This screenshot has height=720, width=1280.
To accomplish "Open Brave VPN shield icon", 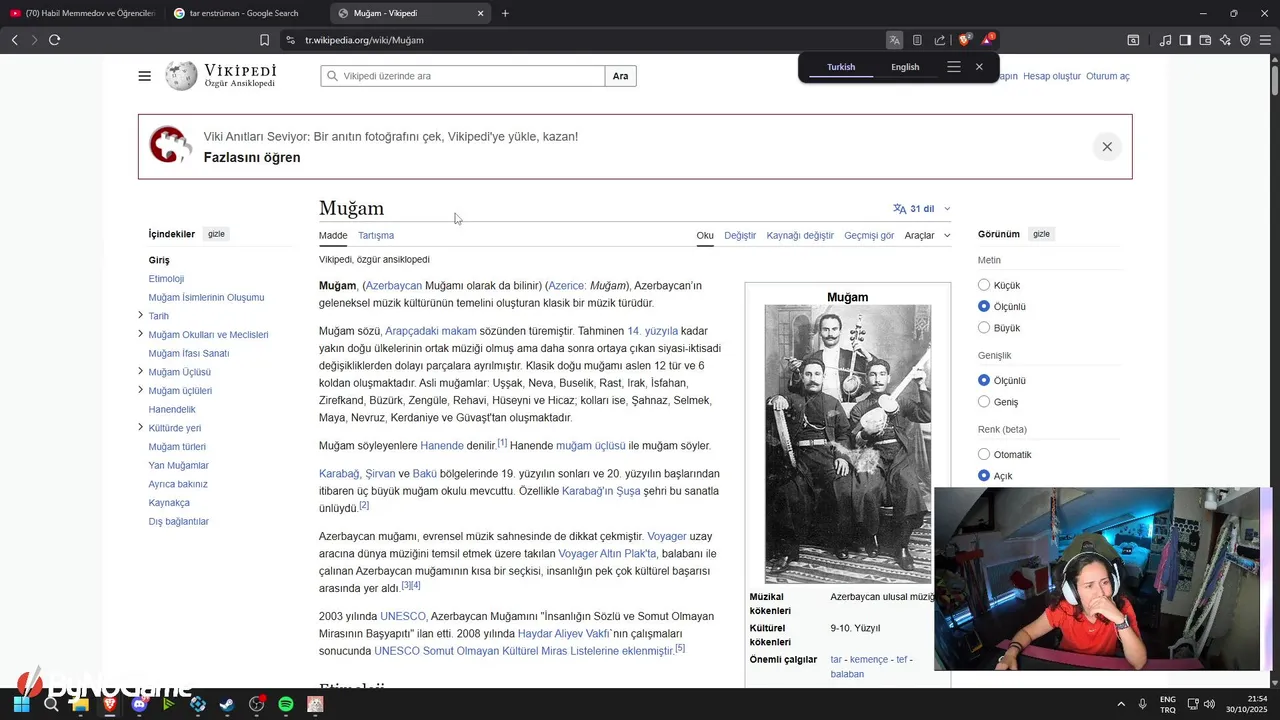I will point(1245,40).
